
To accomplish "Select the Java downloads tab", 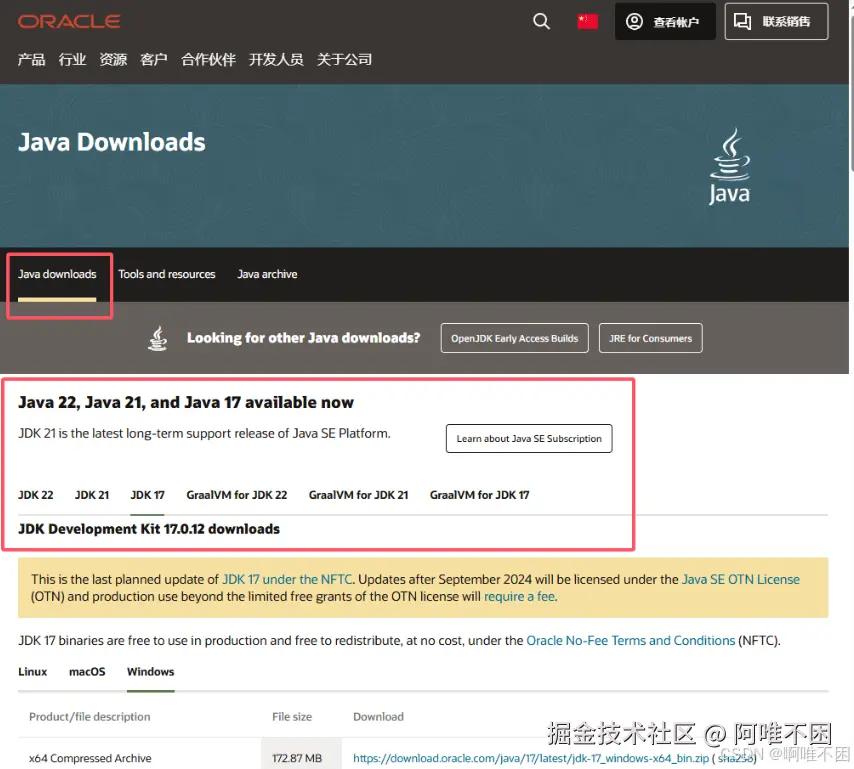I will point(57,274).
